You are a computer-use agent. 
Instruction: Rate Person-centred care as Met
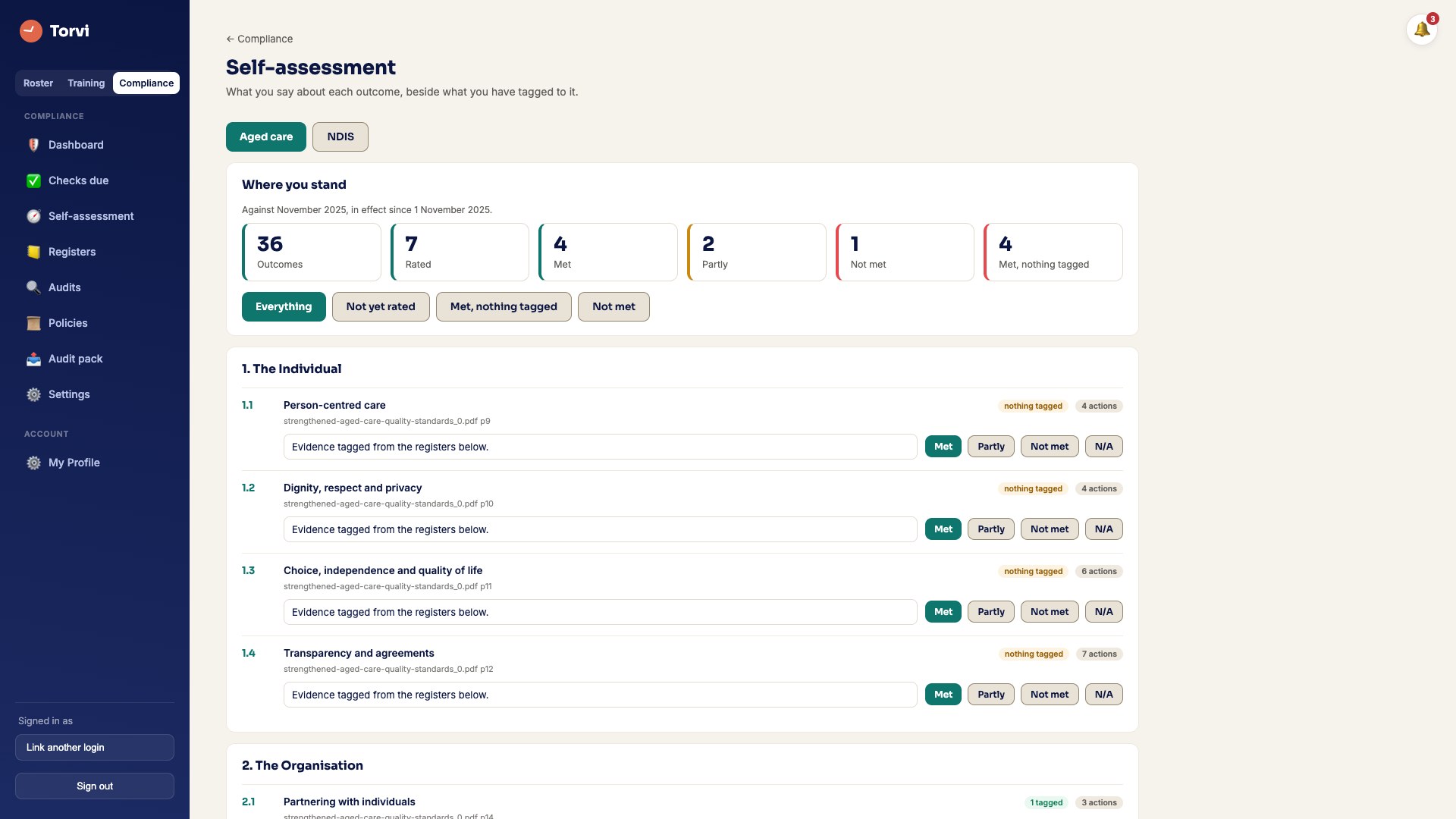tap(943, 447)
